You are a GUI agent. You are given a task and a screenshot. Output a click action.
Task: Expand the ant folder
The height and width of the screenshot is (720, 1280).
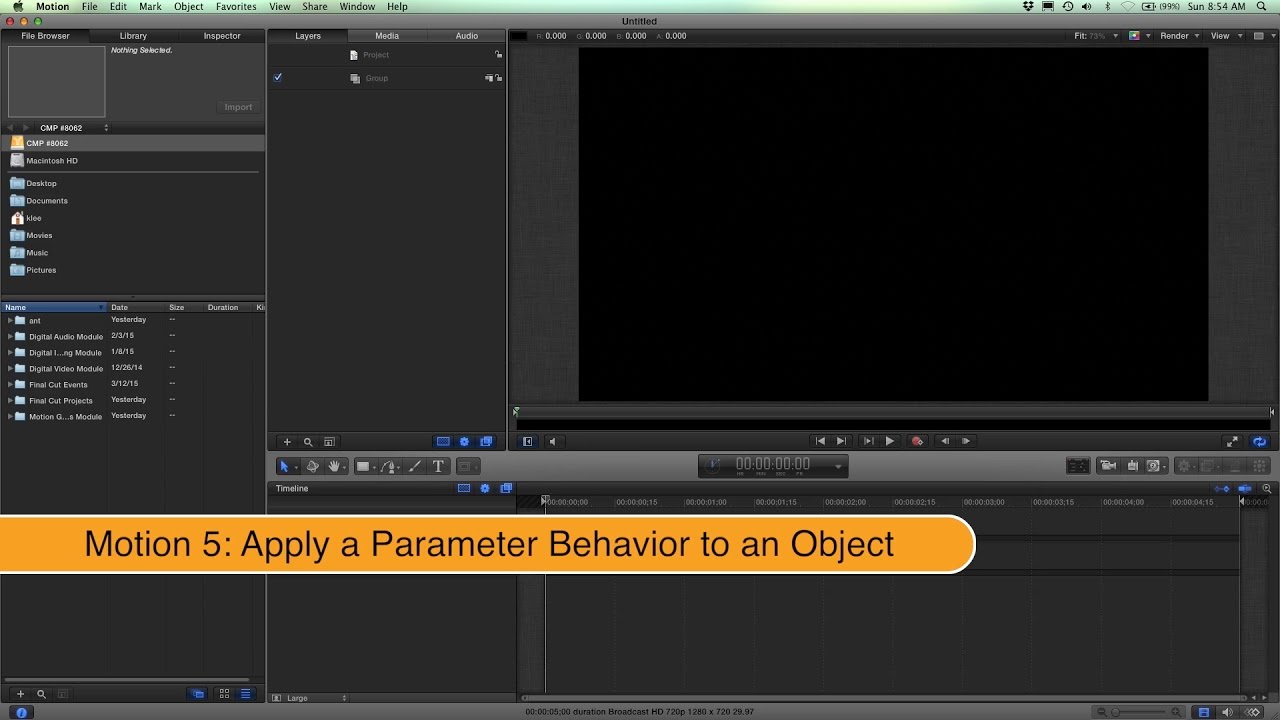point(10,321)
